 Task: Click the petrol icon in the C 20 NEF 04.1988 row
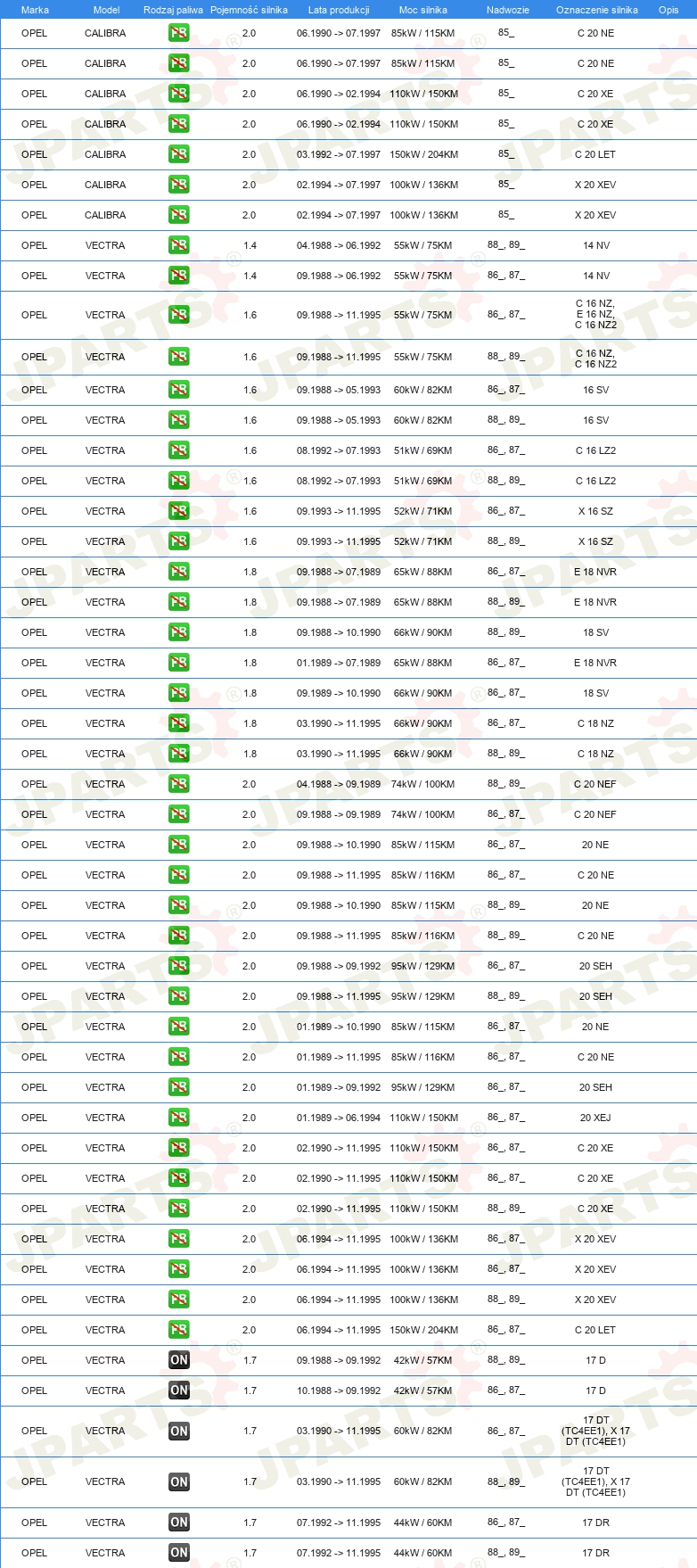tap(178, 784)
